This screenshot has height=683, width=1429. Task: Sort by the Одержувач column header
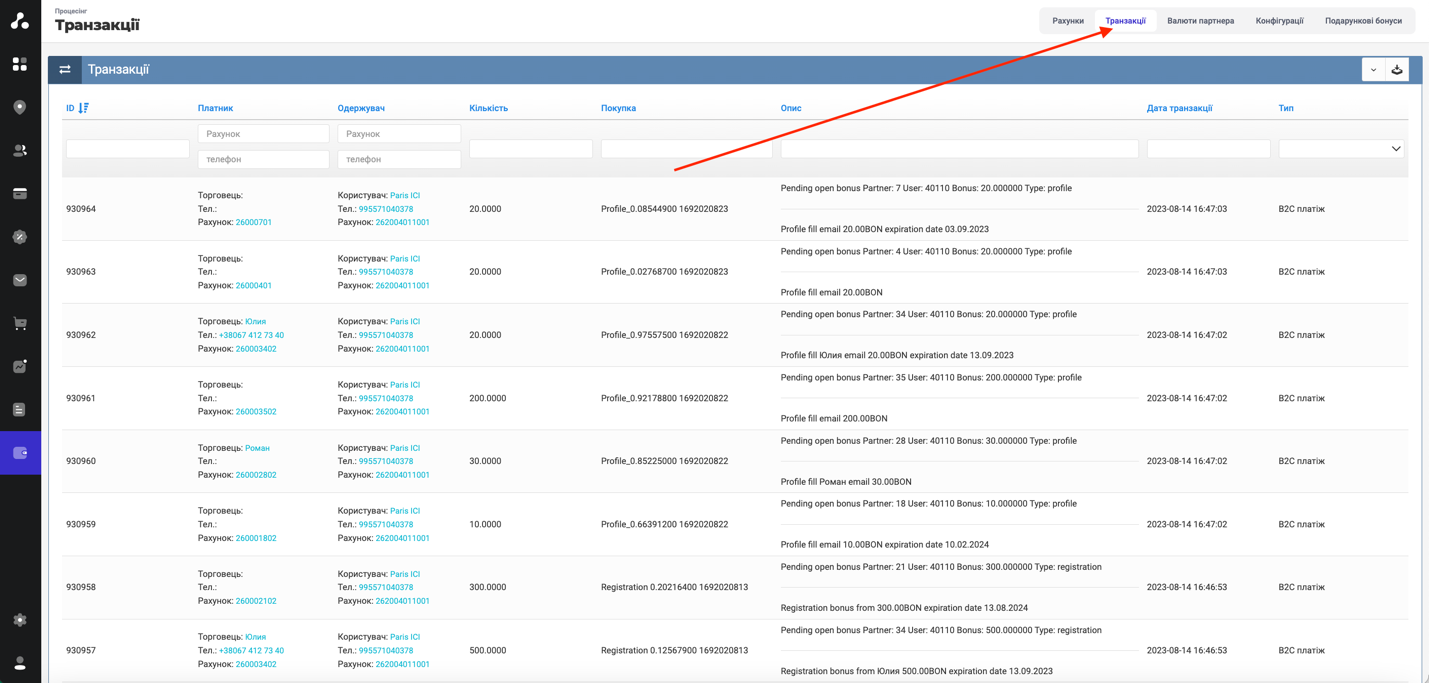coord(361,108)
